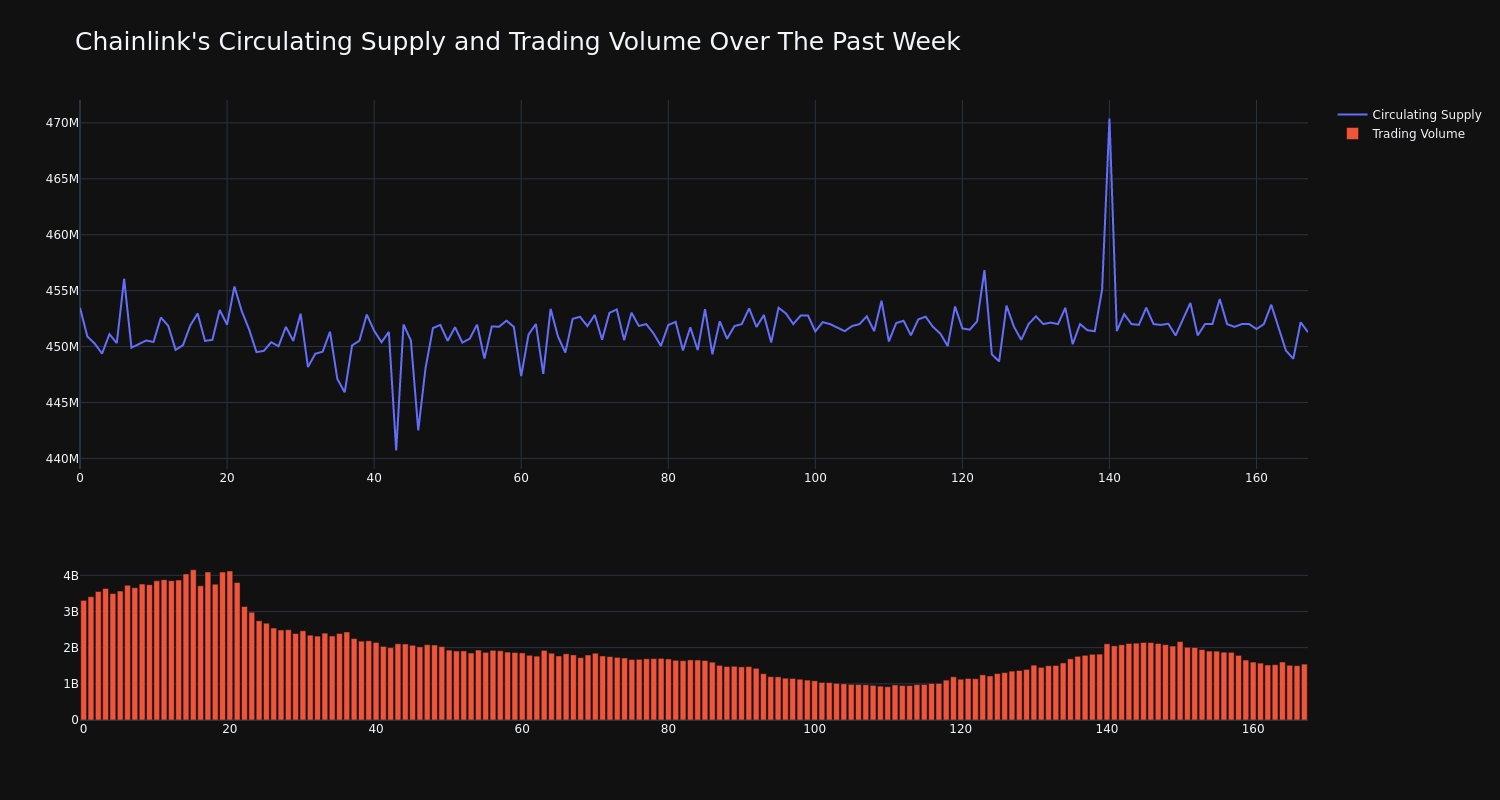The image size is (1500, 800).
Task: Click x-axis label 140 on the supply chart
Action: click(1109, 478)
